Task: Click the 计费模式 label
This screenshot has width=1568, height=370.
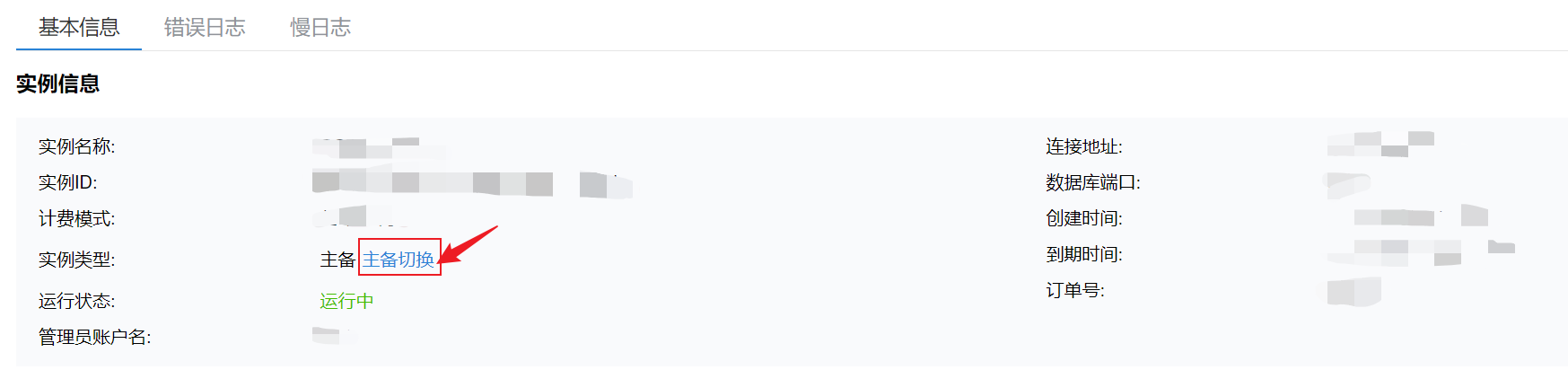Action: click(77, 218)
